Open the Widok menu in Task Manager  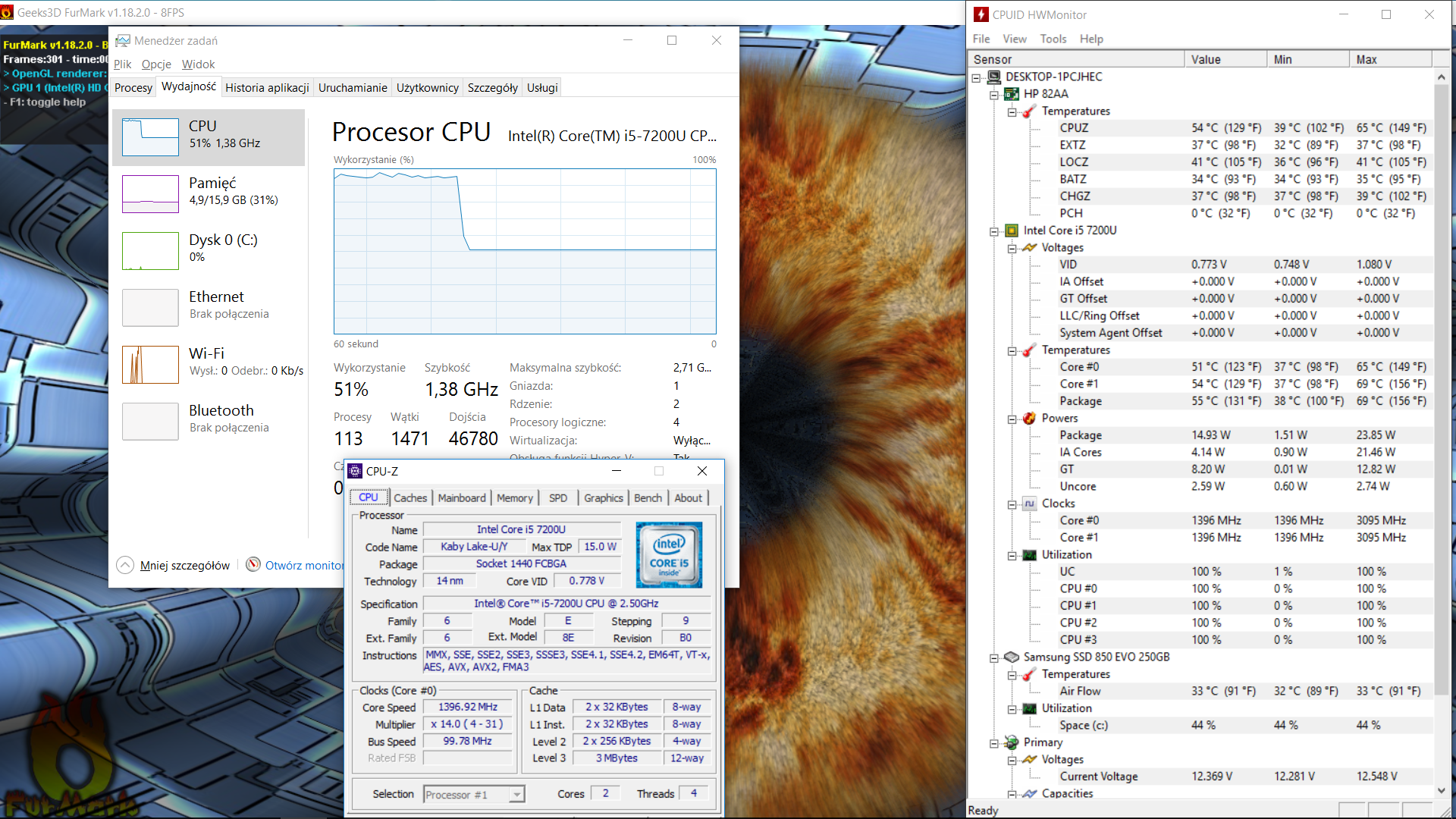point(198,64)
